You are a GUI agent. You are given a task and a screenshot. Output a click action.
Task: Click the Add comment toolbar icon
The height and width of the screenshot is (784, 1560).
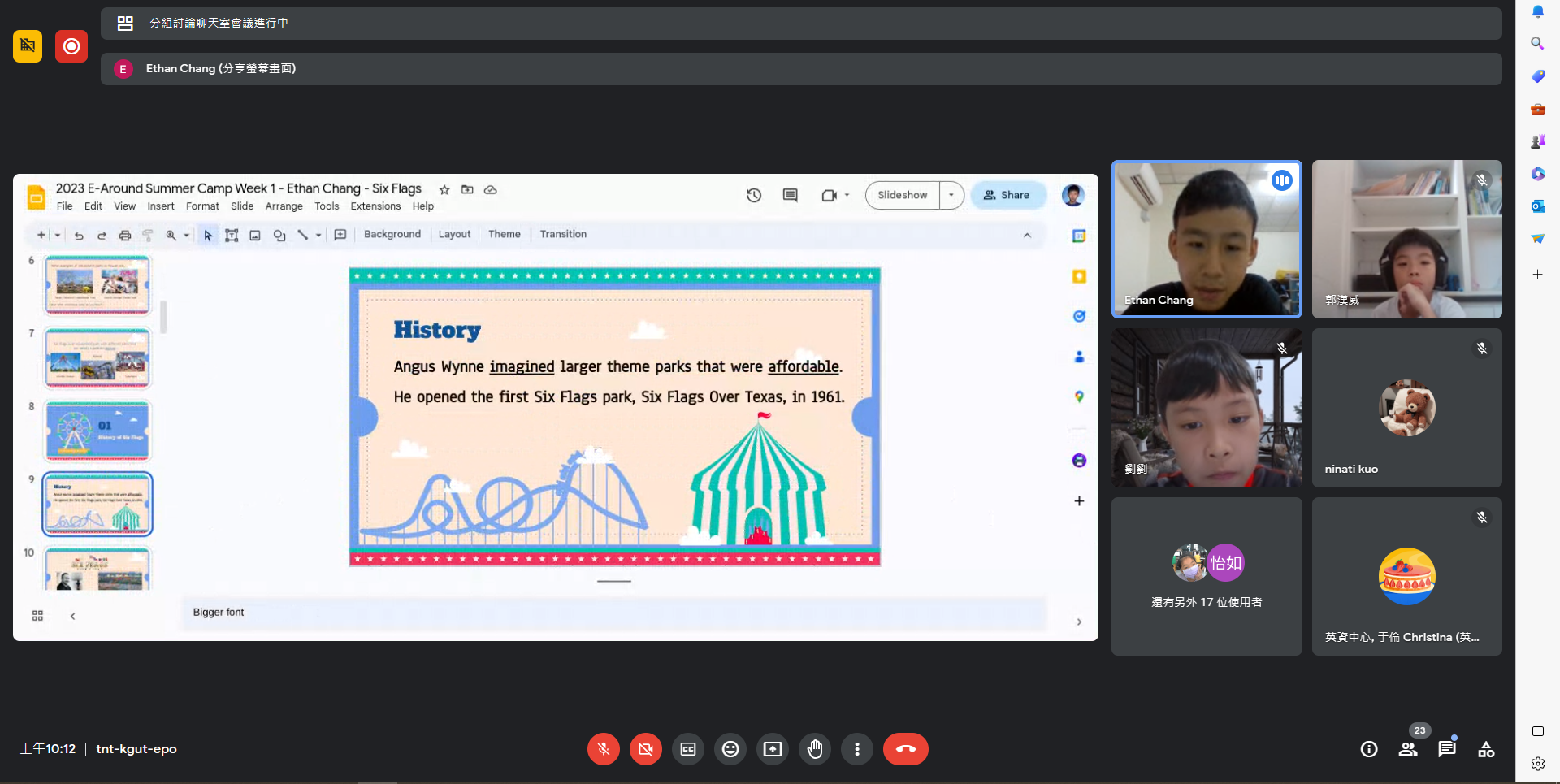point(340,235)
